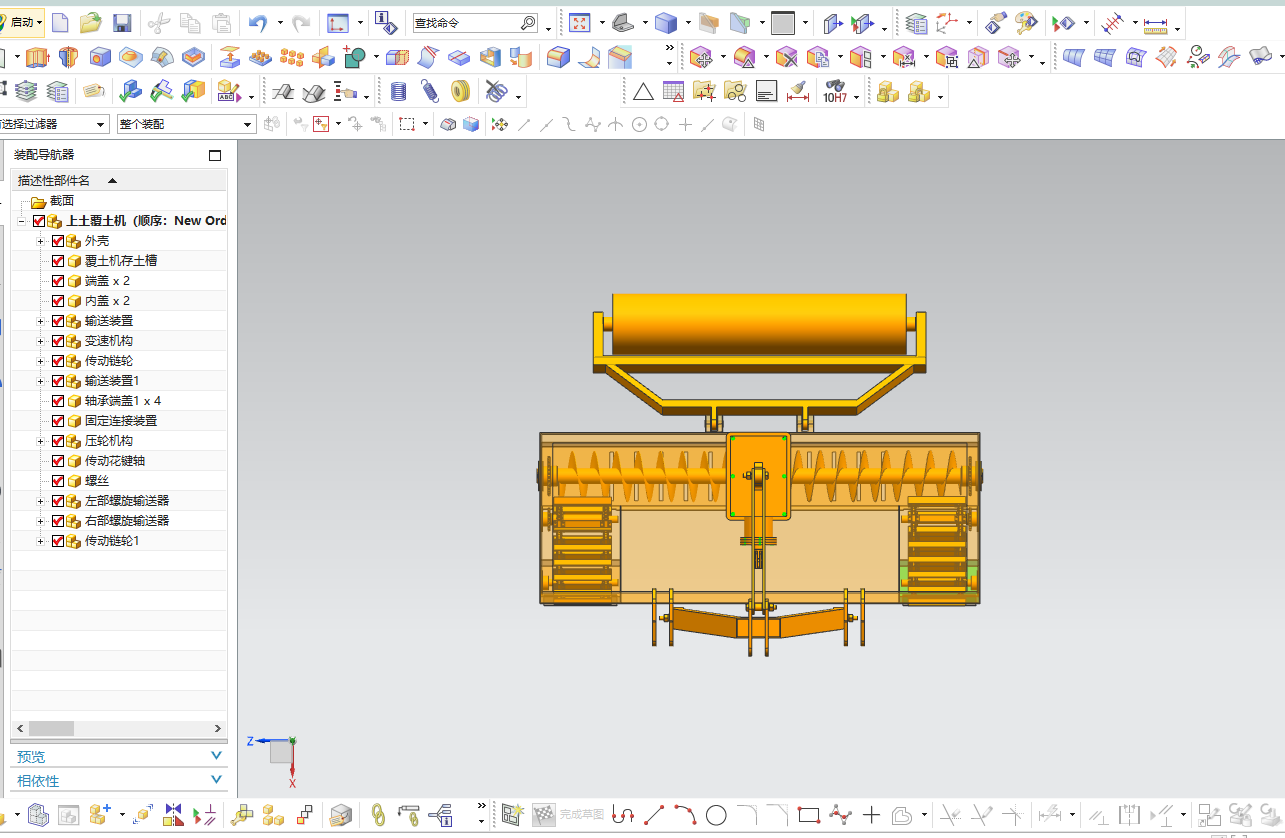Hide the 输送装置 component via checkbox

[x=58, y=321]
